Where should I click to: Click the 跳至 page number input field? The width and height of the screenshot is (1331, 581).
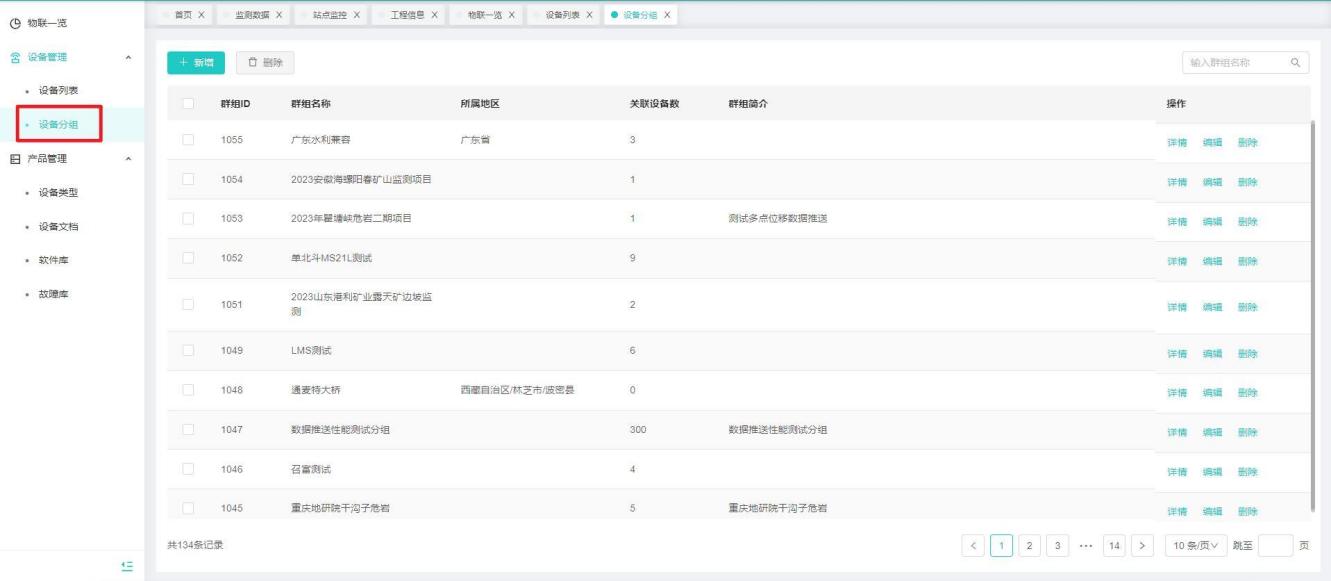click(x=1274, y=545)
